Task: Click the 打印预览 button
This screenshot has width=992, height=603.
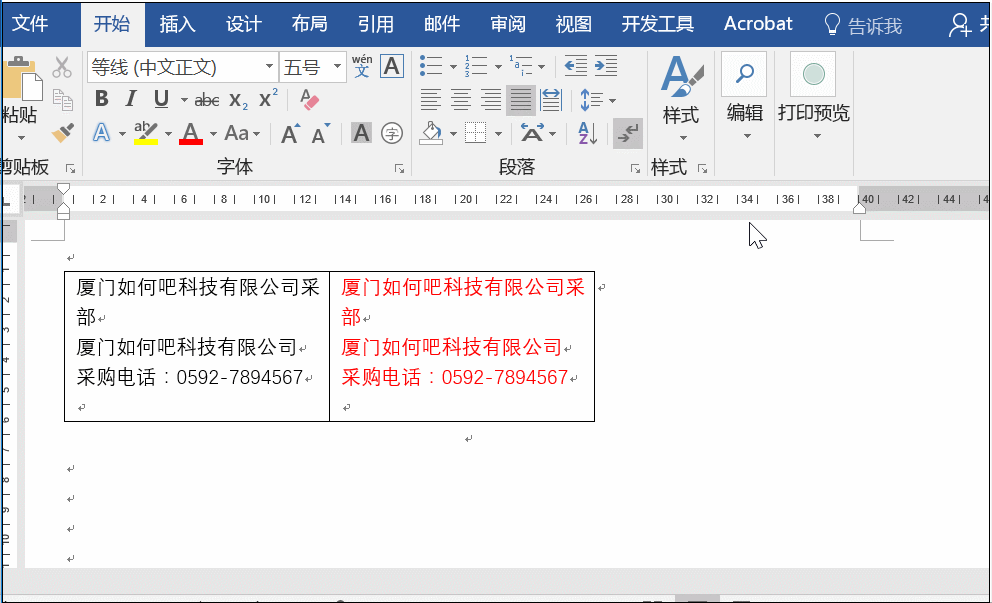Action: [813, 98]
